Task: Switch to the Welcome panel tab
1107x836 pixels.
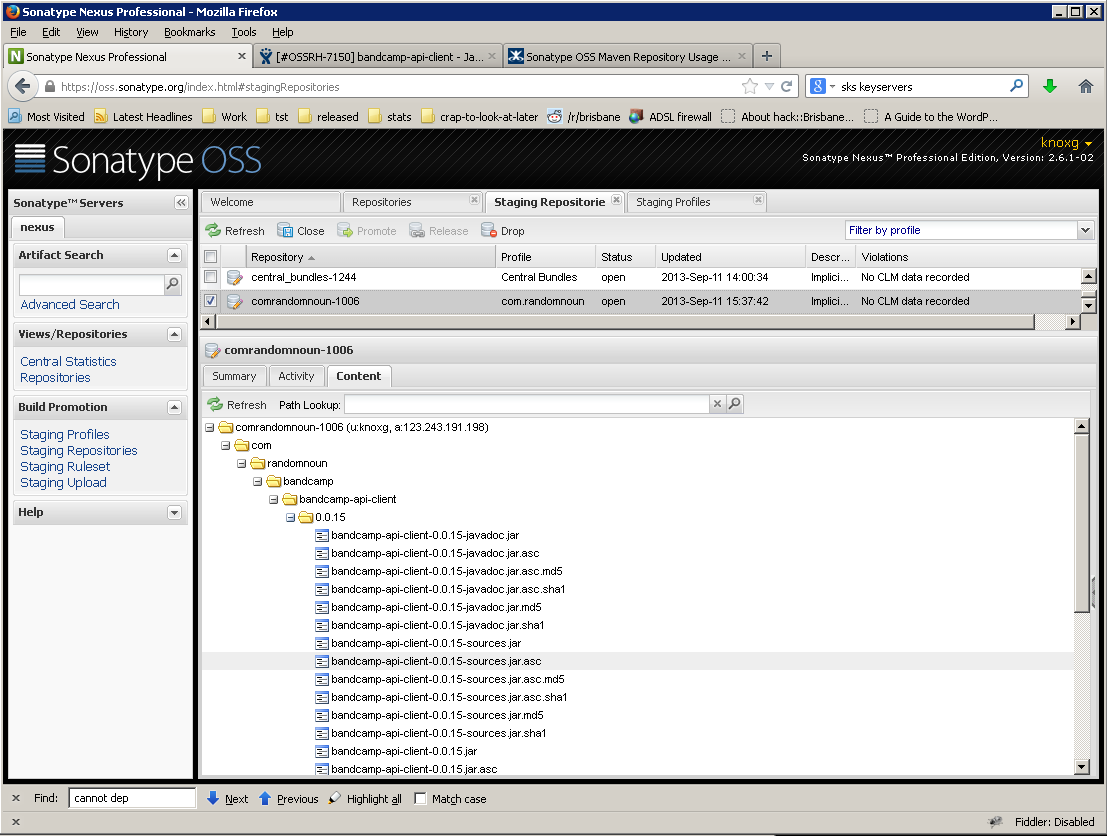Action: 270,202
